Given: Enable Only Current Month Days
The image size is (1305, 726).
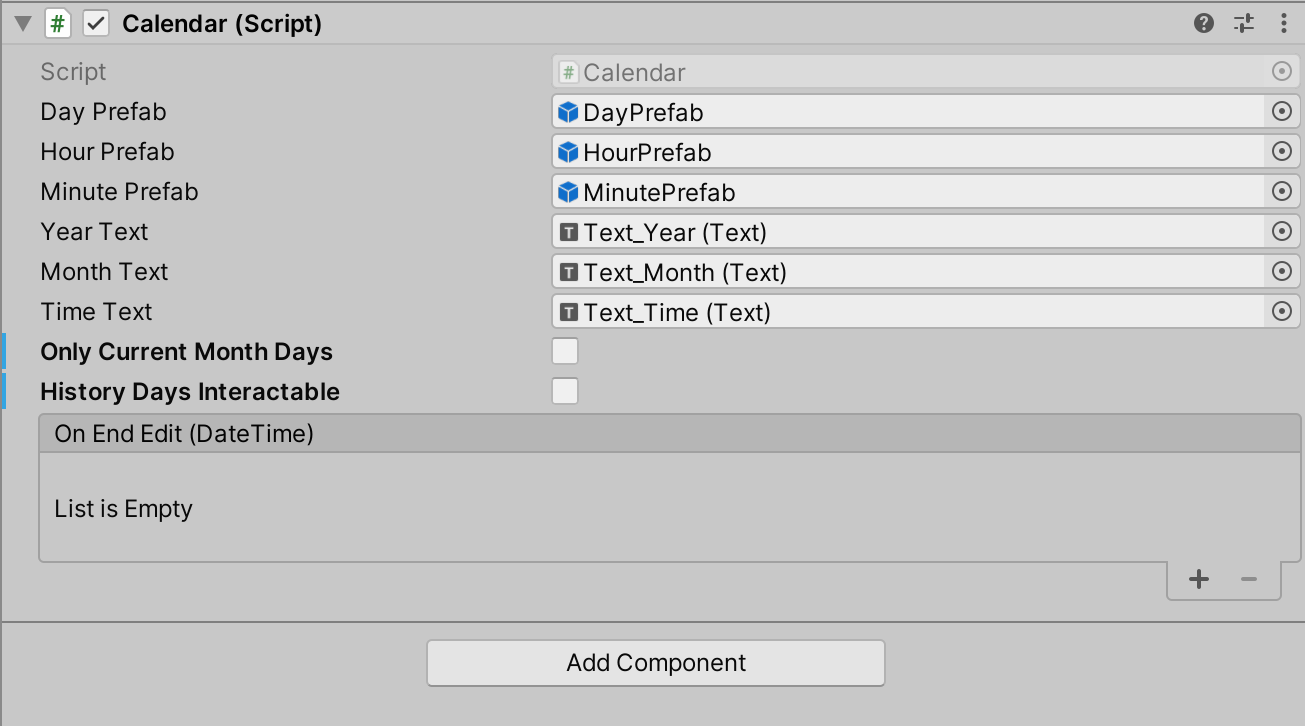Looking at the screenshot, I should 564,350.
